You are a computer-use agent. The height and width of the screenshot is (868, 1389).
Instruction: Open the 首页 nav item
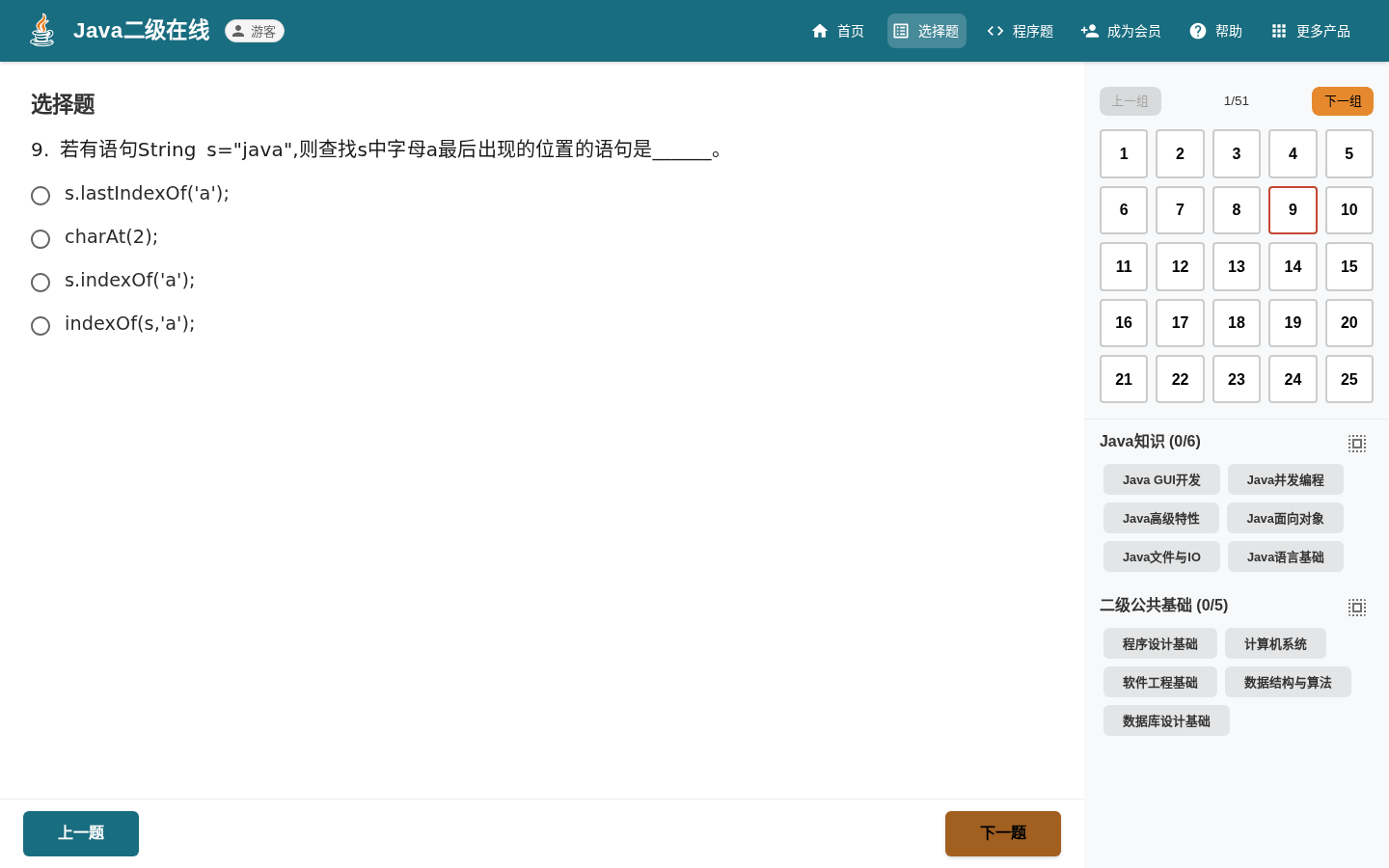(x=837, y=31)
